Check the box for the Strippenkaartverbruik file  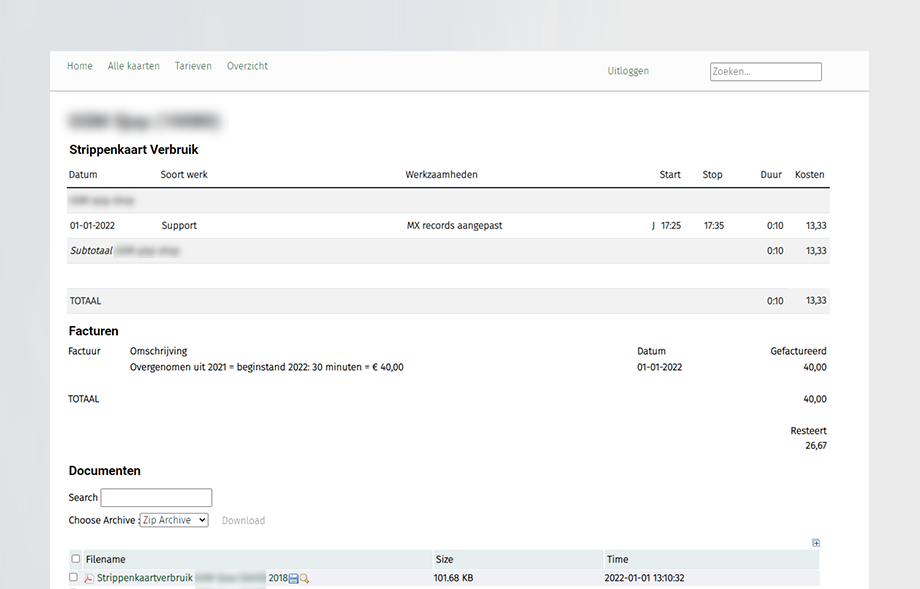click(73, 578)
